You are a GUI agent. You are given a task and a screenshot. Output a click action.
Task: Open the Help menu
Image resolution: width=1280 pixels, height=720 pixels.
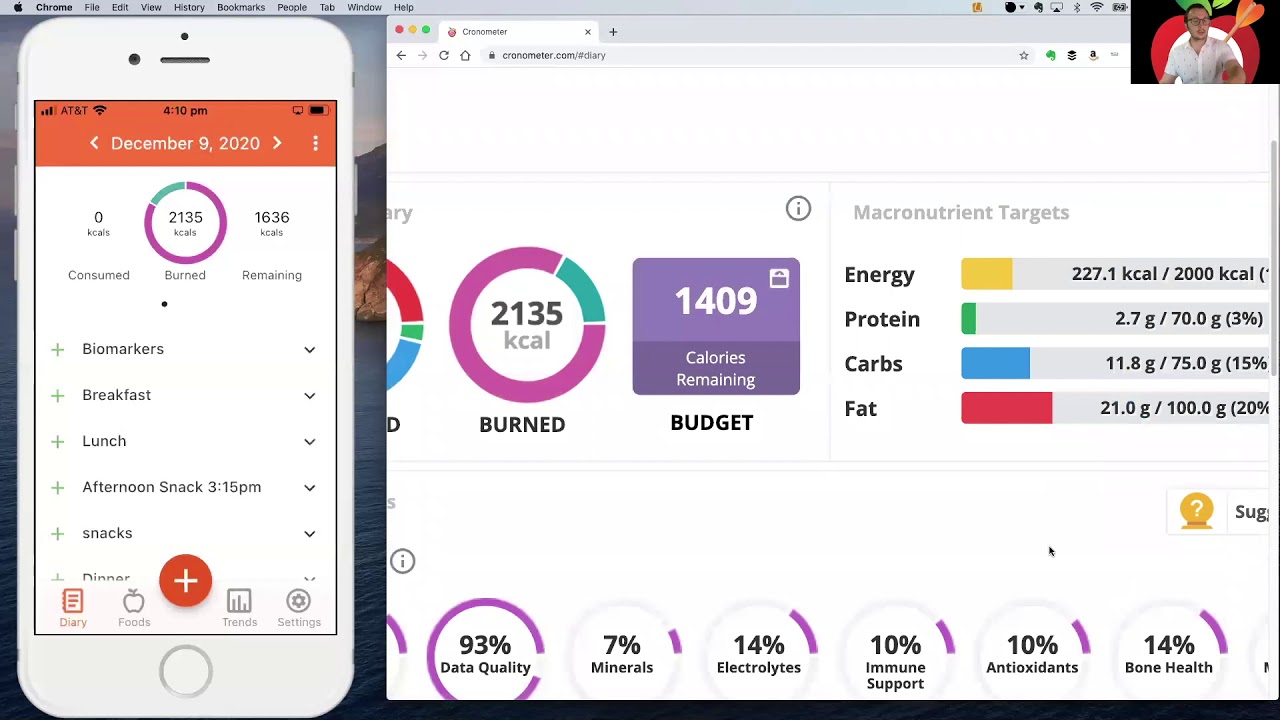click(x=404, y=7)
